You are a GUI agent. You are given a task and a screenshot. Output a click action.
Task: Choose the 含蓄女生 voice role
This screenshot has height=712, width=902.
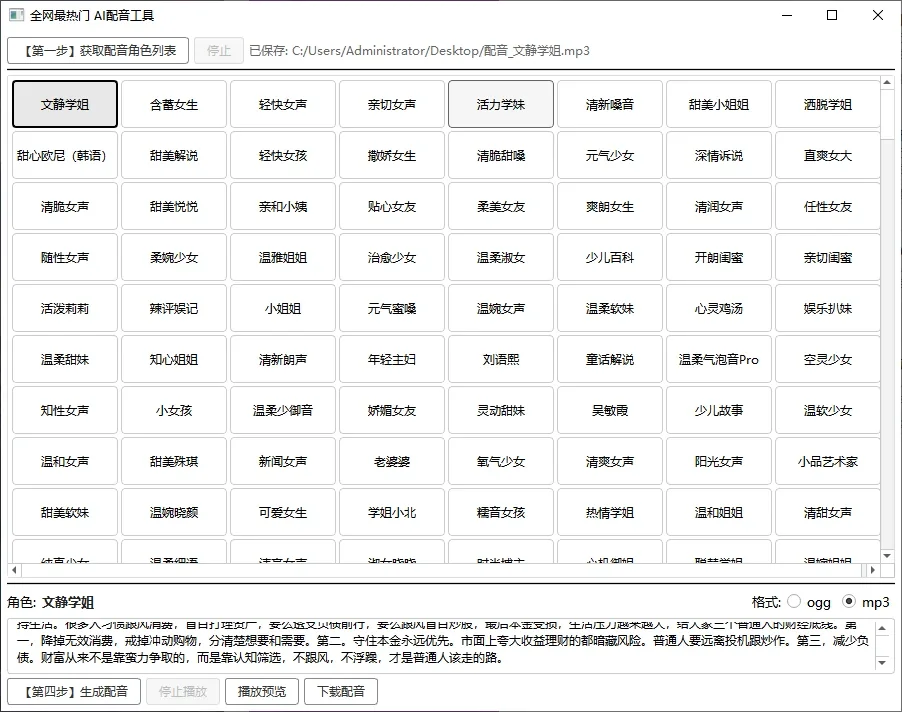(x=174, y=104)
